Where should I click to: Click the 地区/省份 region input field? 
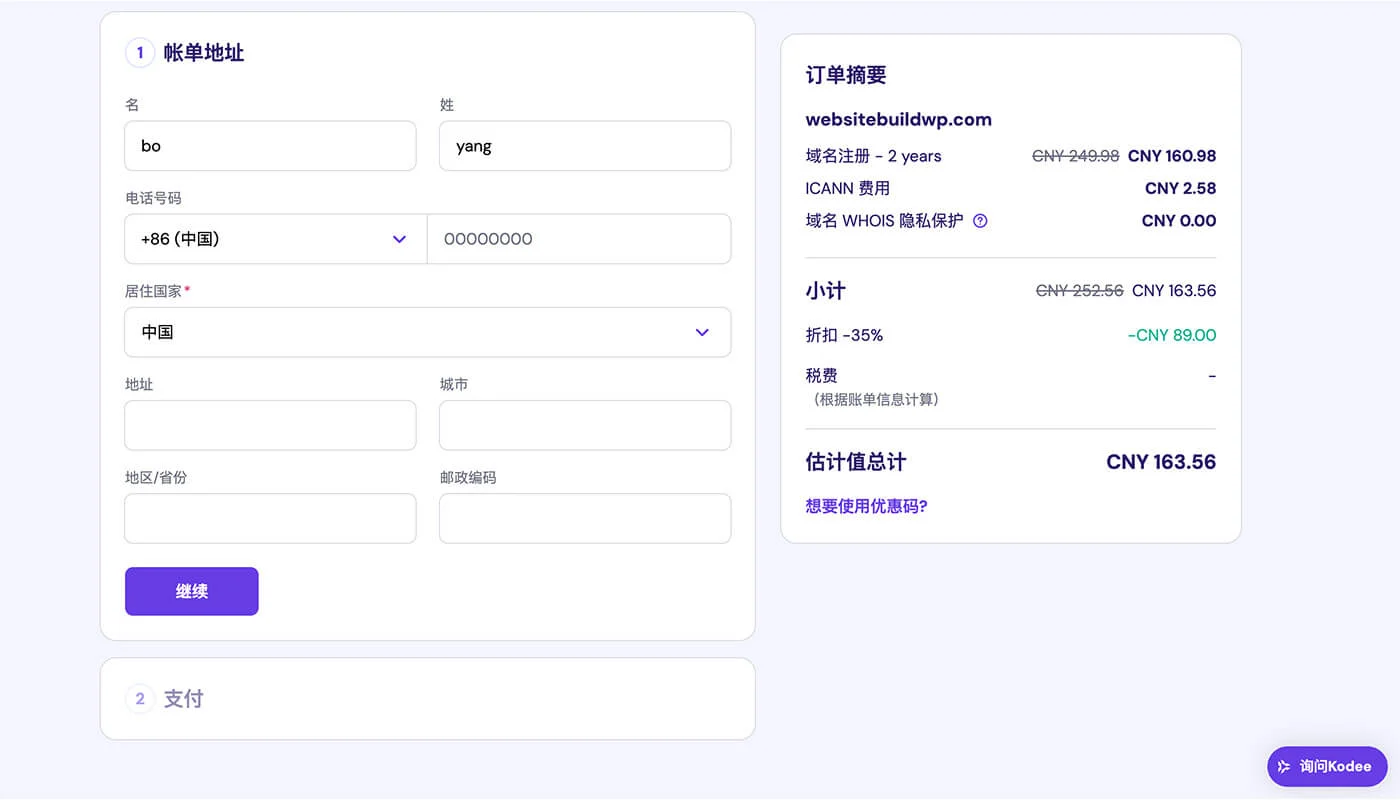270,518
